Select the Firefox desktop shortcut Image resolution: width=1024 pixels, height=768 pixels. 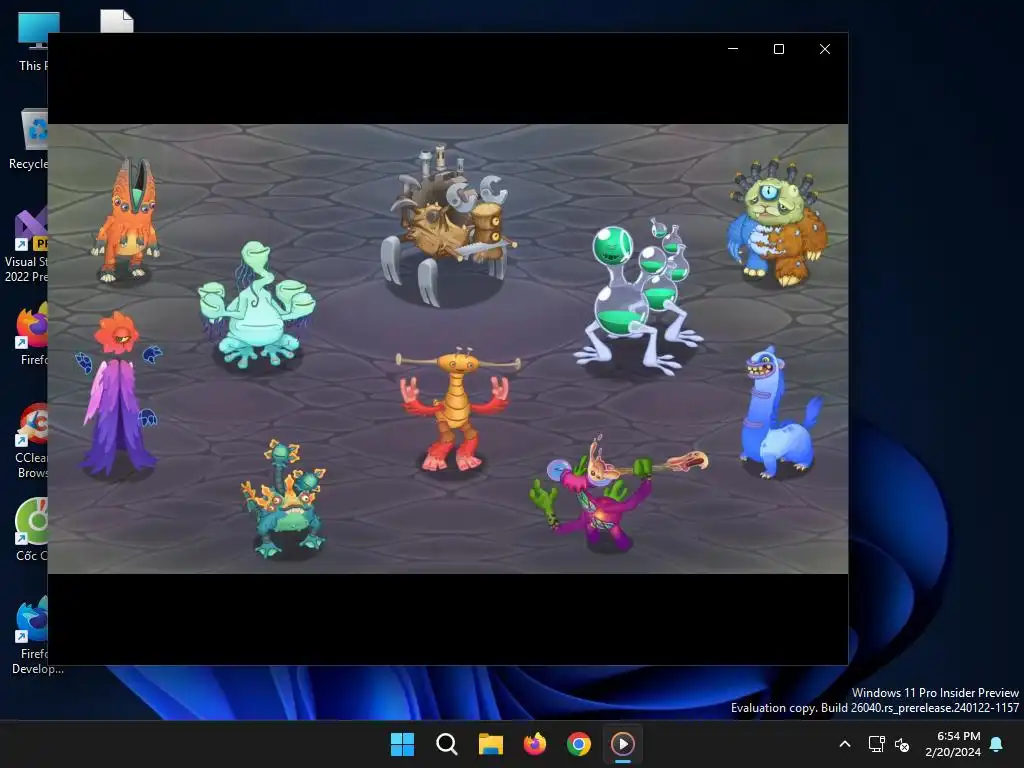[33, 334]
